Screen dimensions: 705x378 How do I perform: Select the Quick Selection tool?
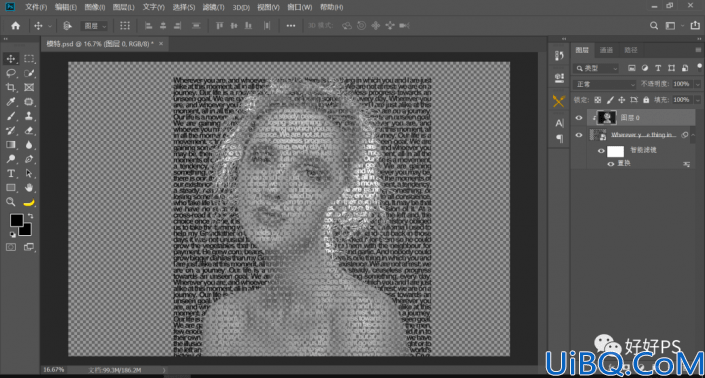(x=29, y=73)
